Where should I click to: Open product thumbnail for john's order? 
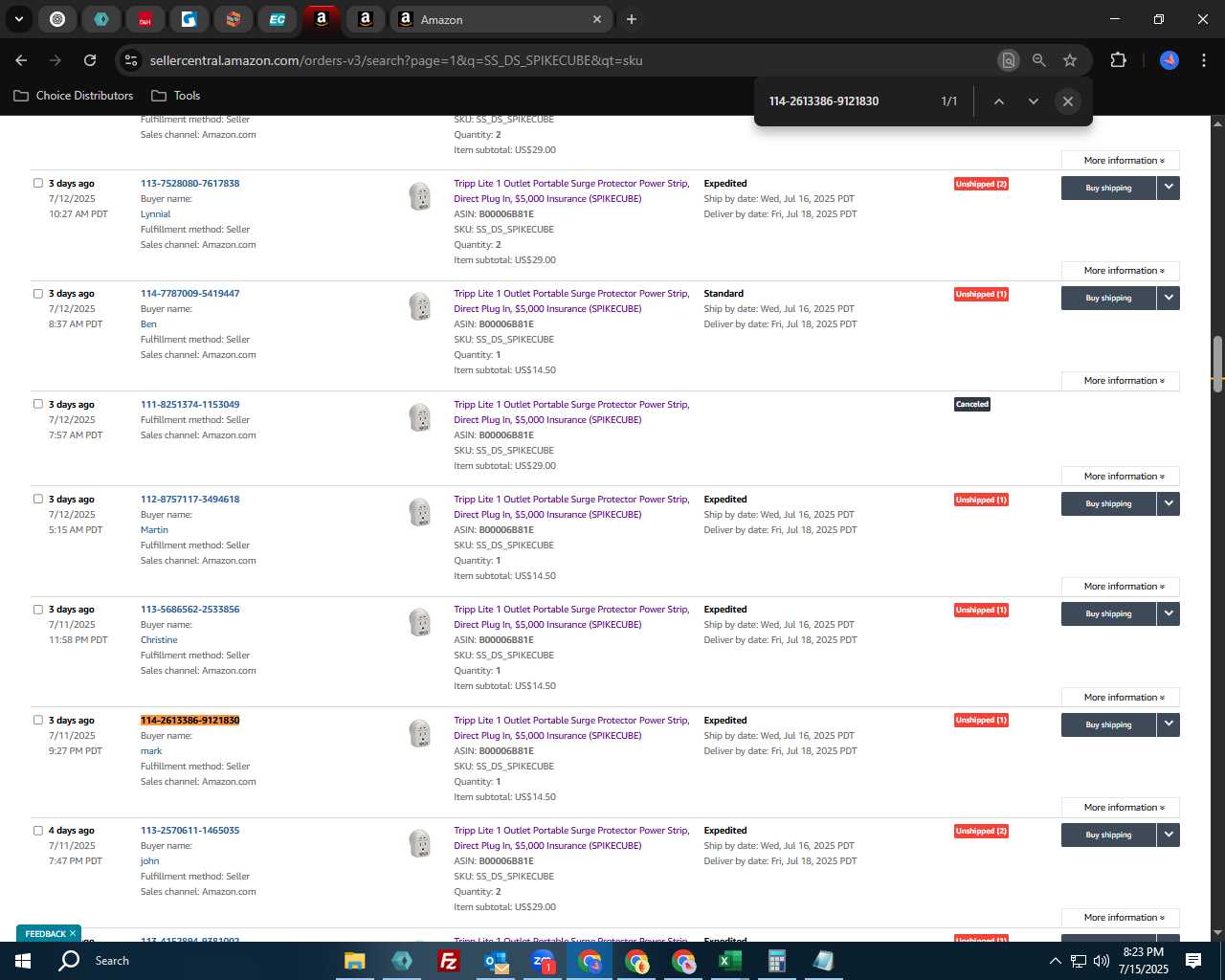click(419, 843)
